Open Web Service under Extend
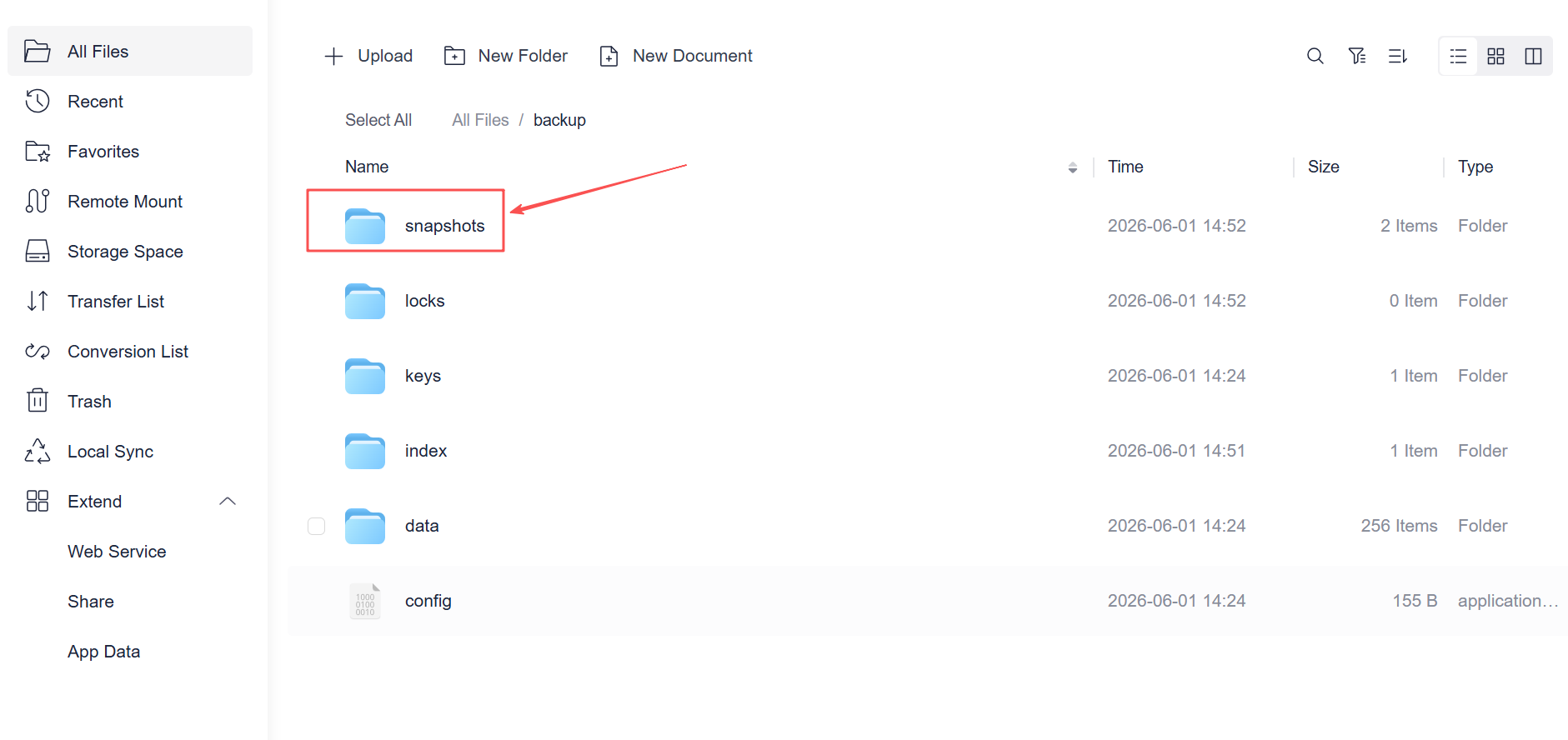 tap(117, 551)
